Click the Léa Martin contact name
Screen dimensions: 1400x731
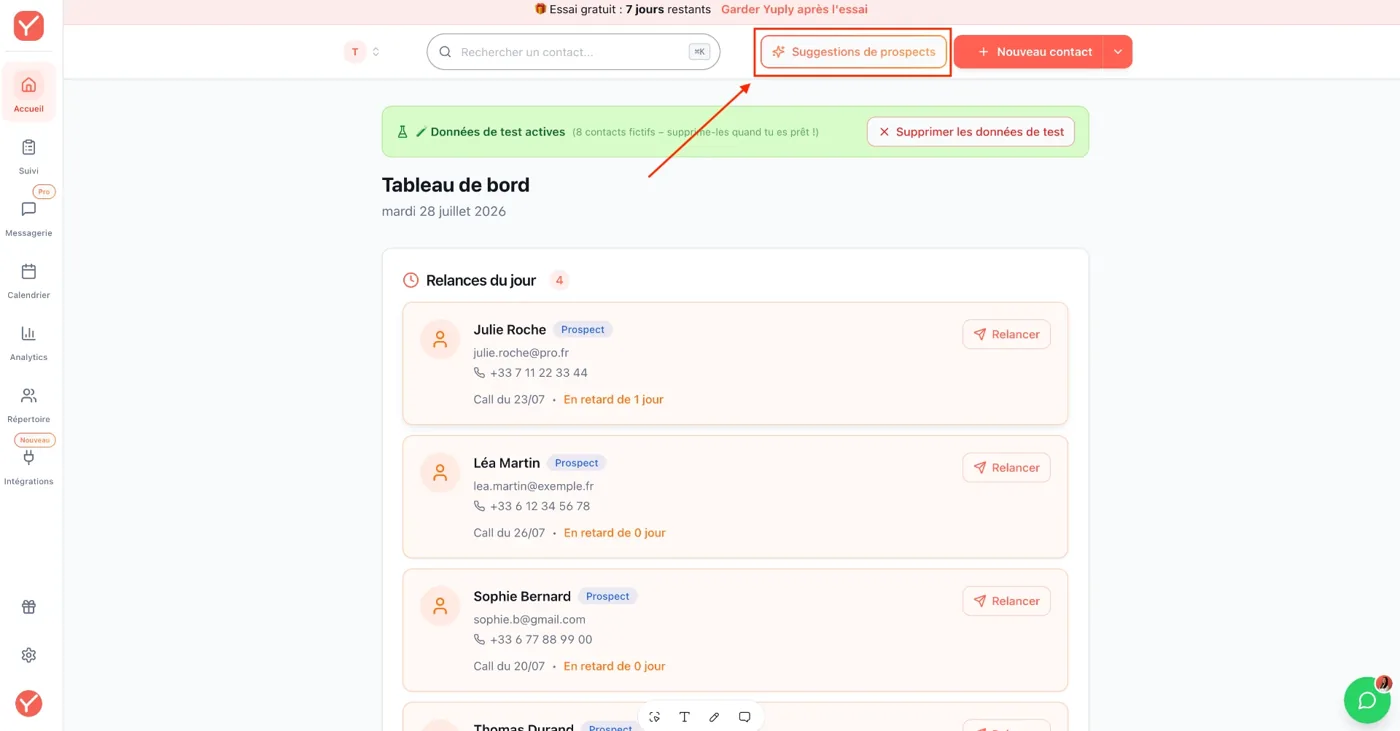click(x=507, y=463)
